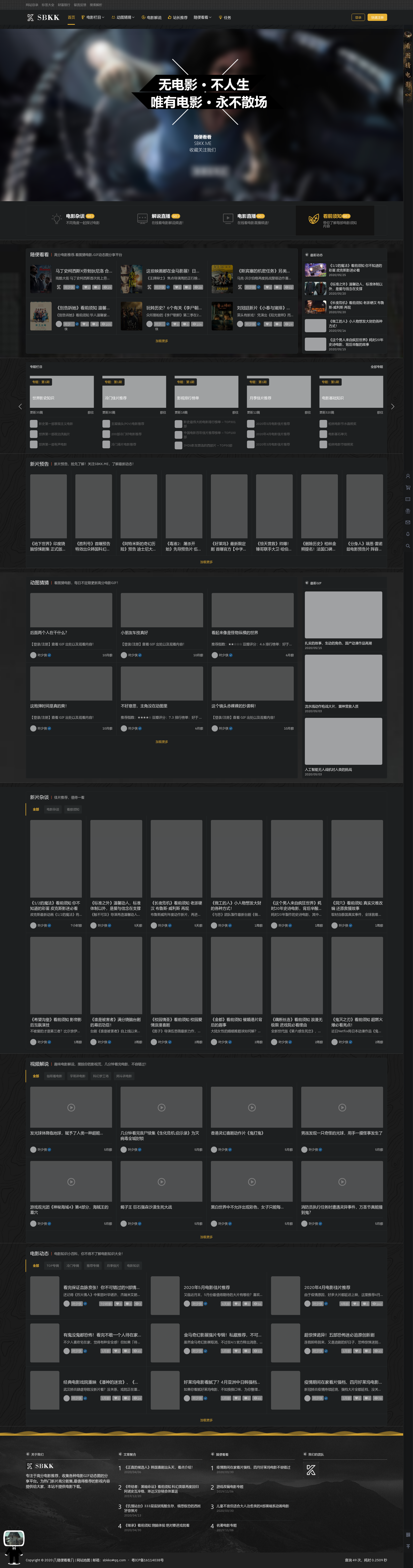The width and height of the screenshot is (413, 1568).
Task: Go to next album with right arrow
Action: pos(392,406)
